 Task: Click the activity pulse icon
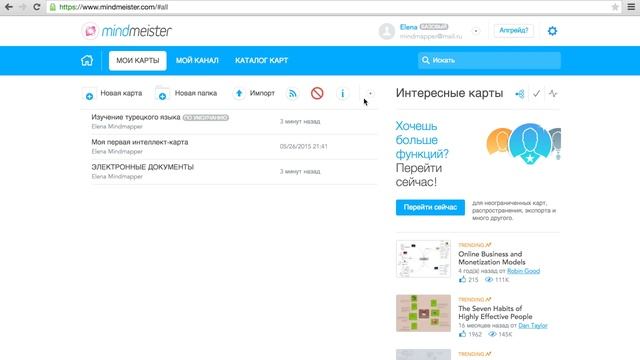coord(553,93)
